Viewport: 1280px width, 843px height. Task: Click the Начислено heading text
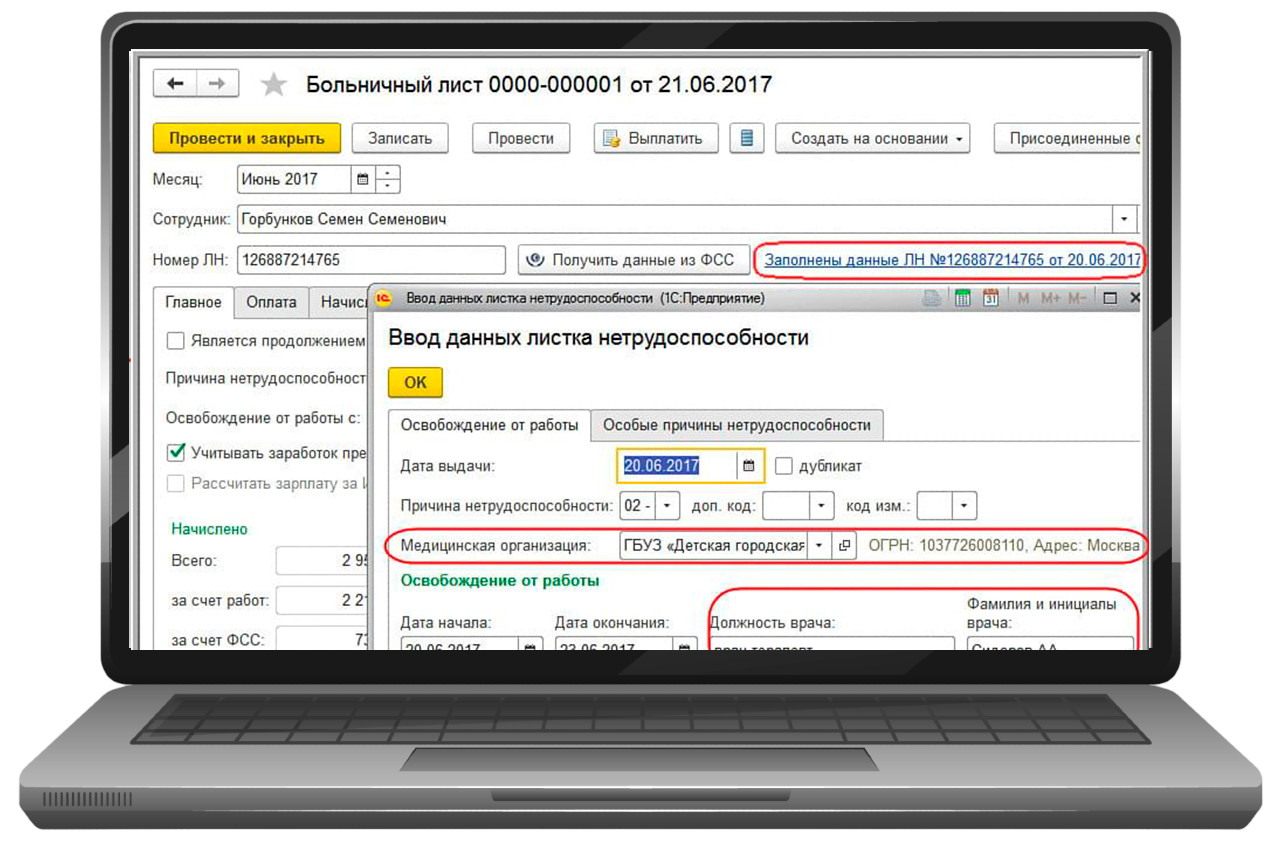click(x=209, y=529)
